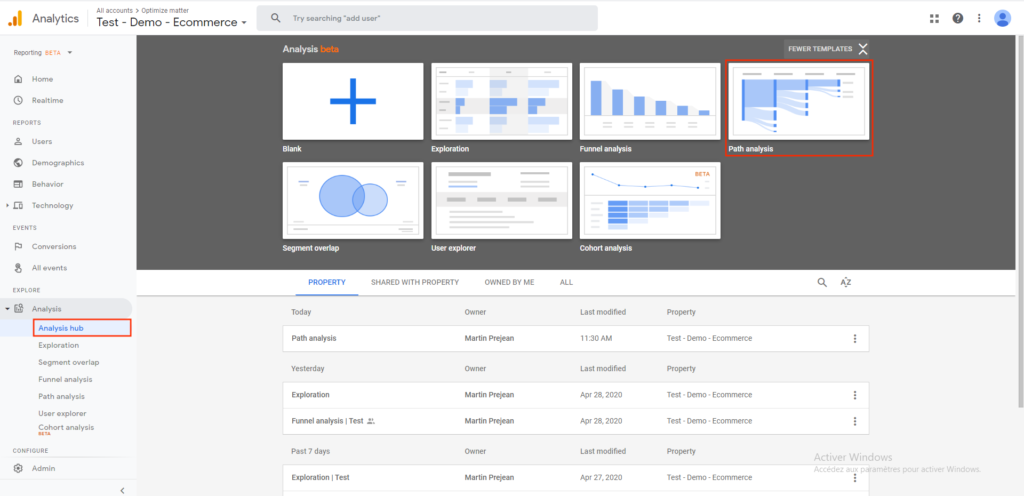Open the header three-dot more options menu
Image resolution: width=1024 pixels, height=496 pixels.
click(979, 18)
